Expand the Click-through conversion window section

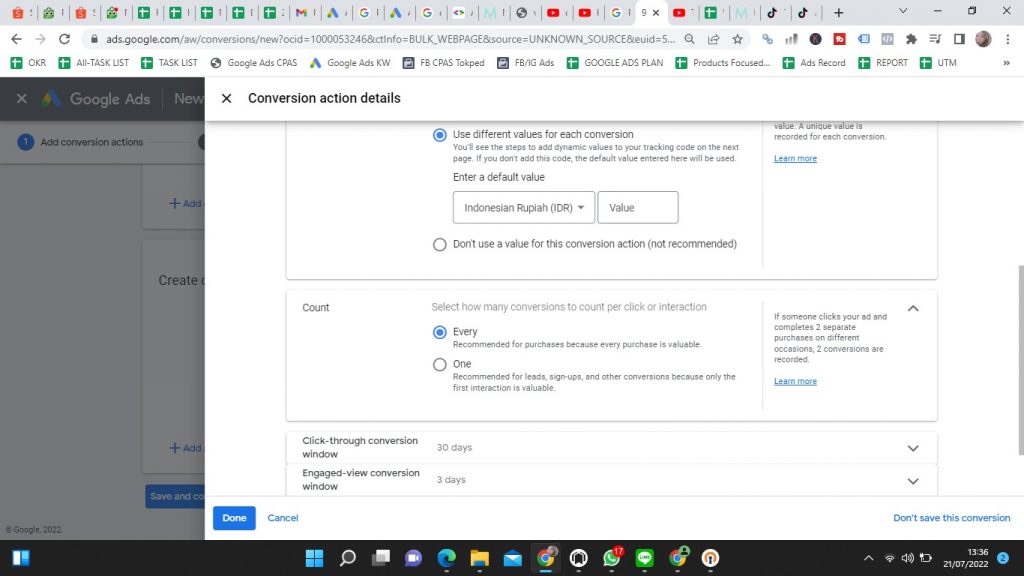[912, 448]
